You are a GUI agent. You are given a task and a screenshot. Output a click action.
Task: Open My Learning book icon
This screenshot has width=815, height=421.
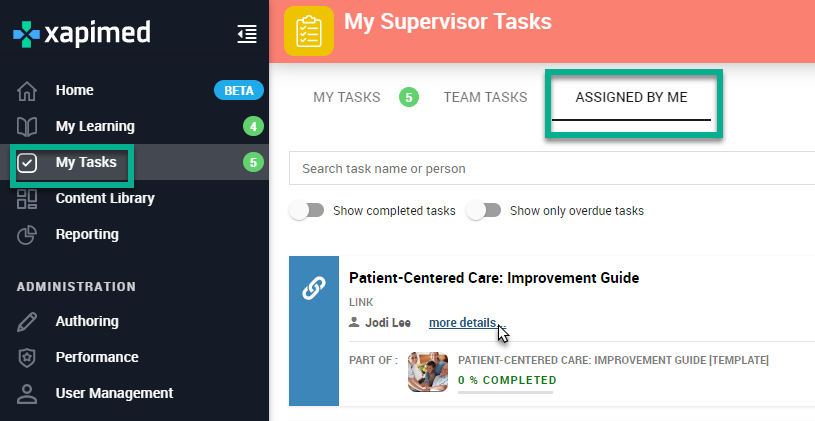(x=27, y=126)
